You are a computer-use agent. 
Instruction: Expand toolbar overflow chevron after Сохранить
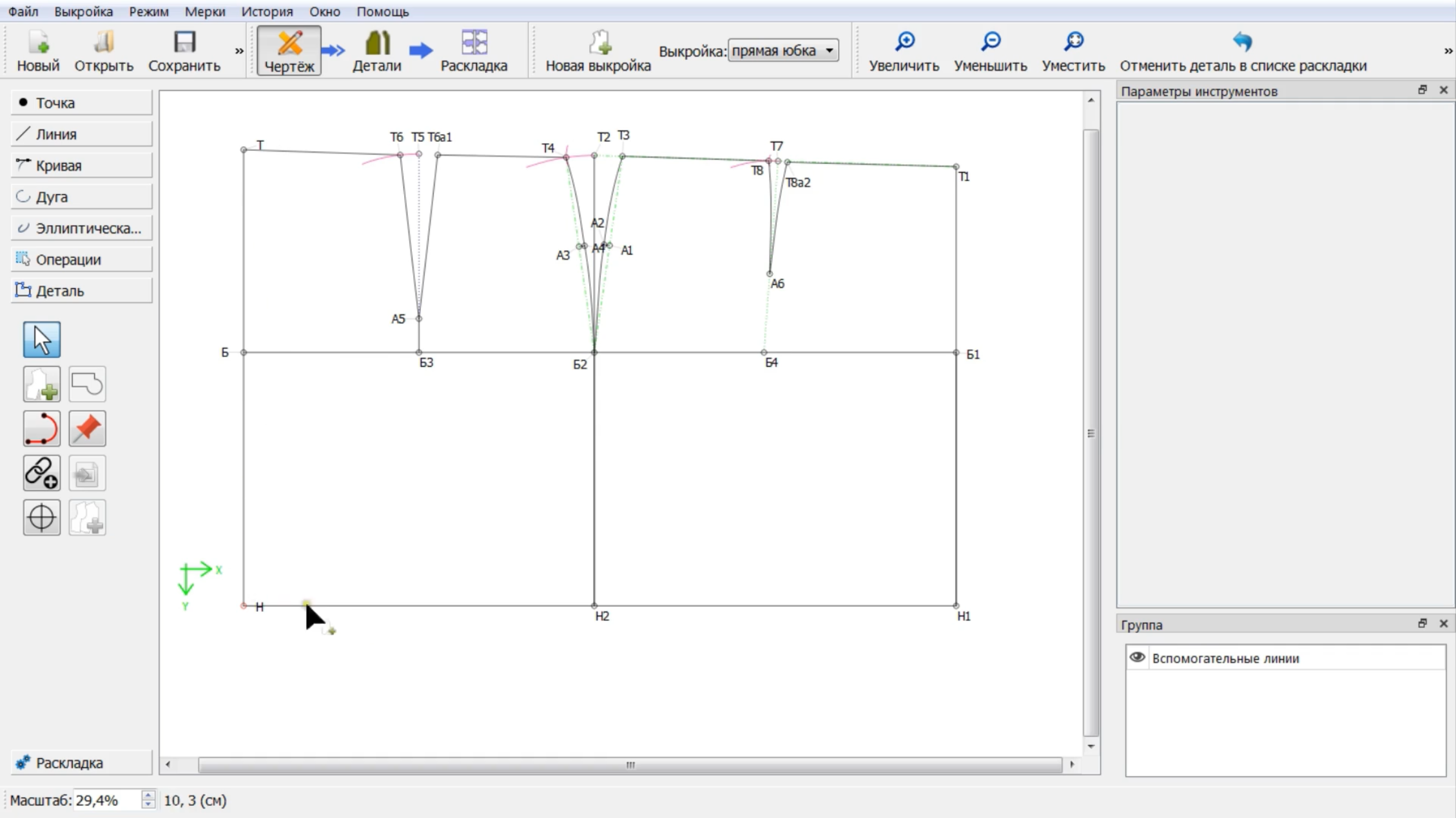pyautogui.click(x=239, y=51)
